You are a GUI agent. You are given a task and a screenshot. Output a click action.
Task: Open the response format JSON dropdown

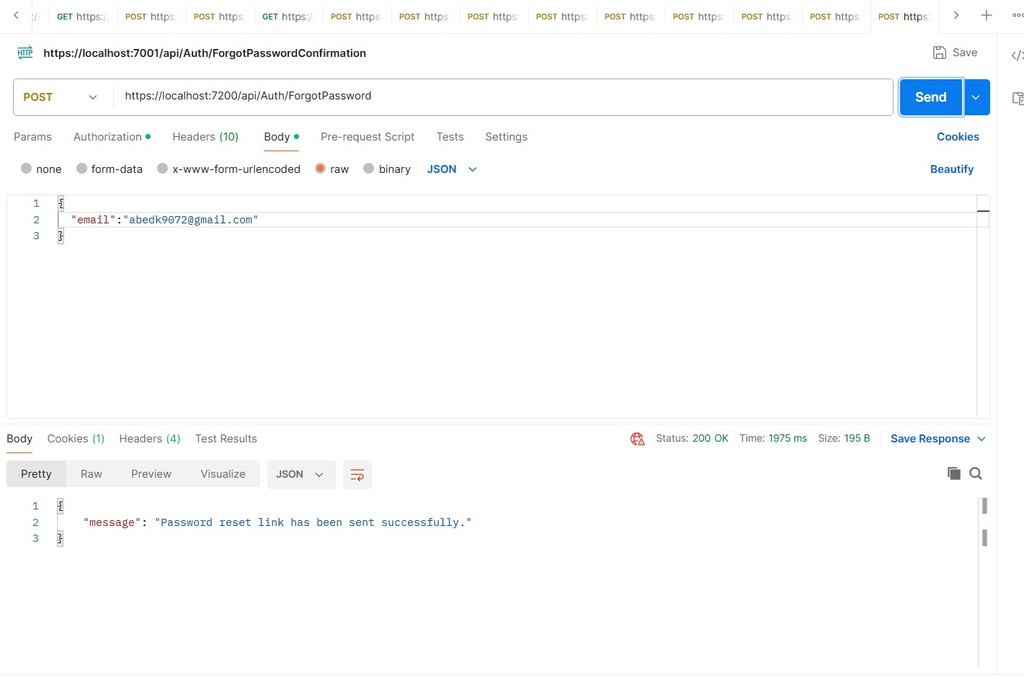(x=300, y=475)
